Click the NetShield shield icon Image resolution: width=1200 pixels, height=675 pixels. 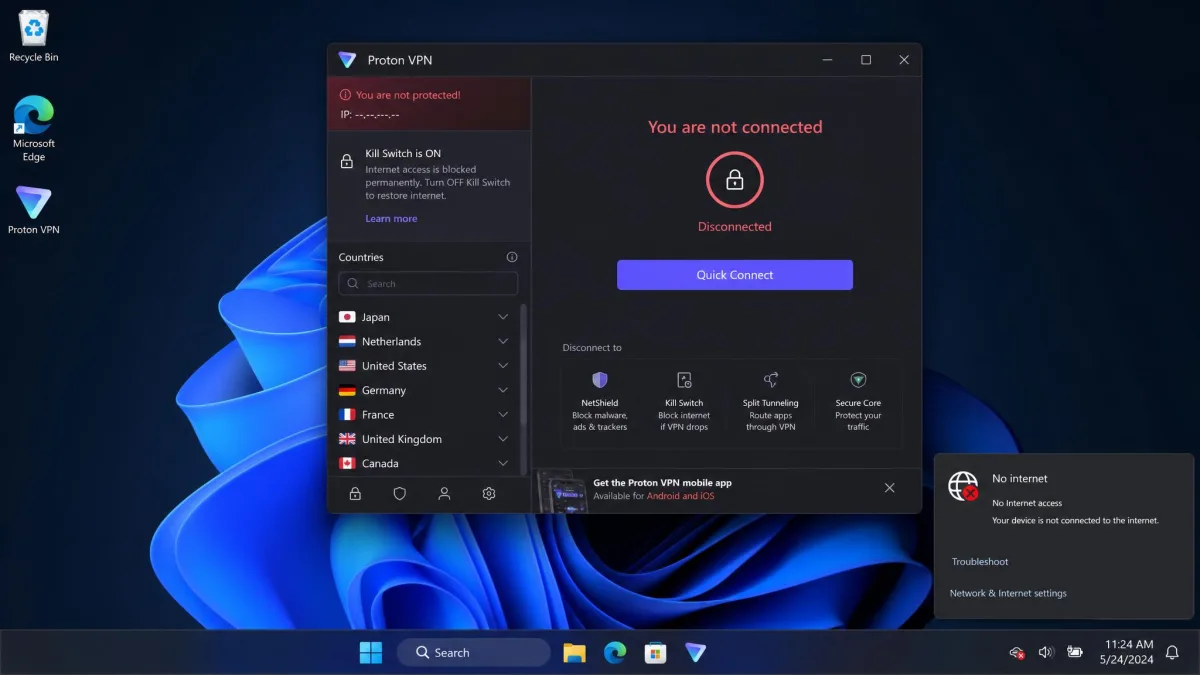coord(600,380)
